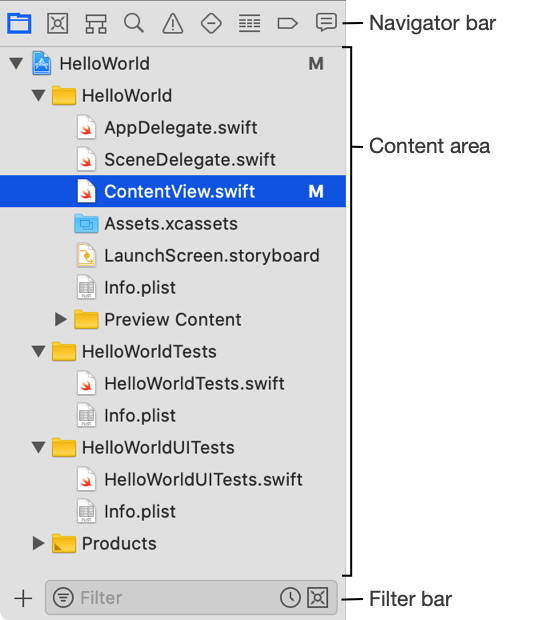
Task: Open the Symbol navigator hierarchy icon
Action: click(96, 24)
